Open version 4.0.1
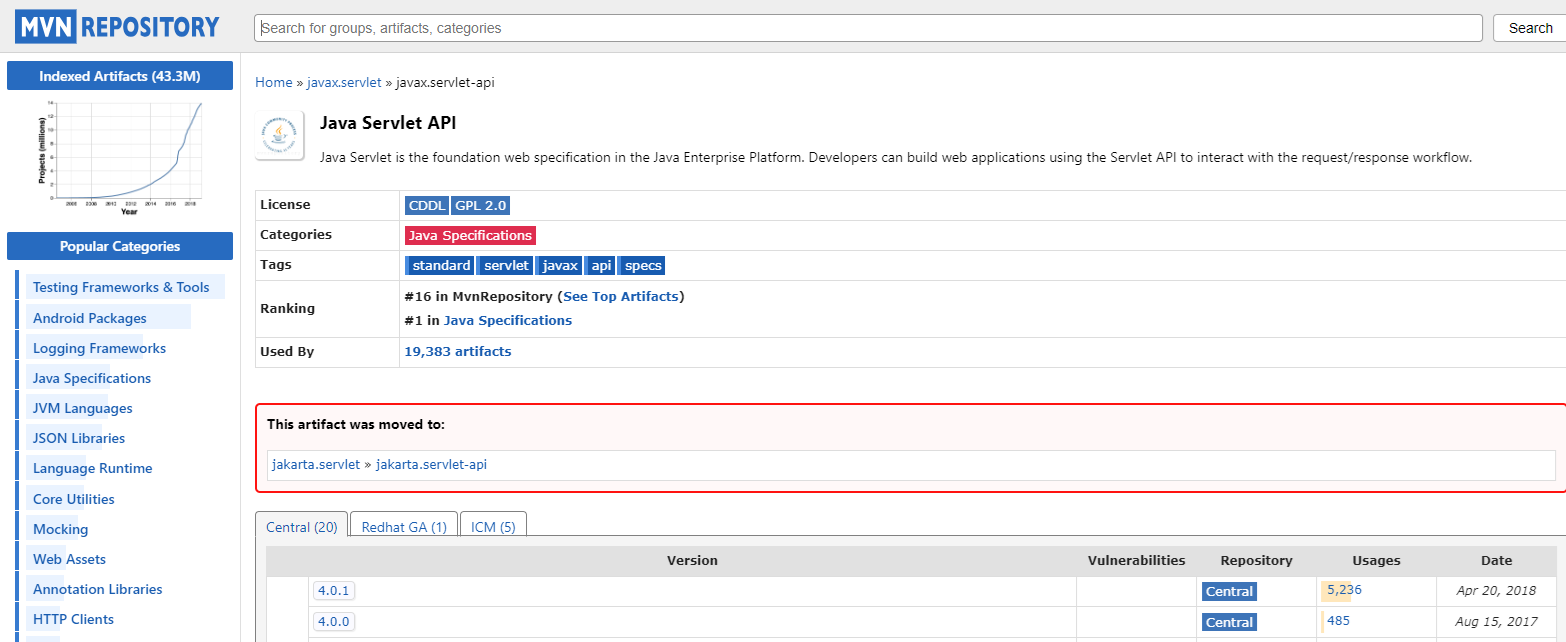 pos(333,591)
